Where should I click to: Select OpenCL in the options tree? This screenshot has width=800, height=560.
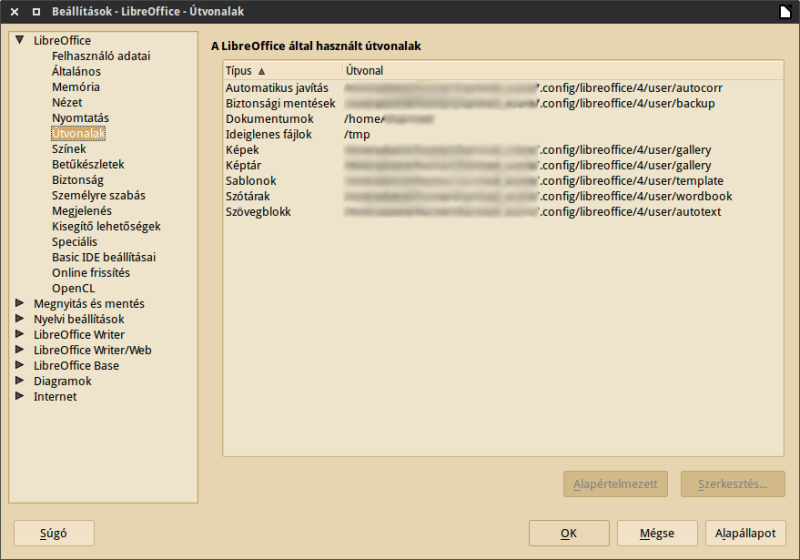(73, 288)
